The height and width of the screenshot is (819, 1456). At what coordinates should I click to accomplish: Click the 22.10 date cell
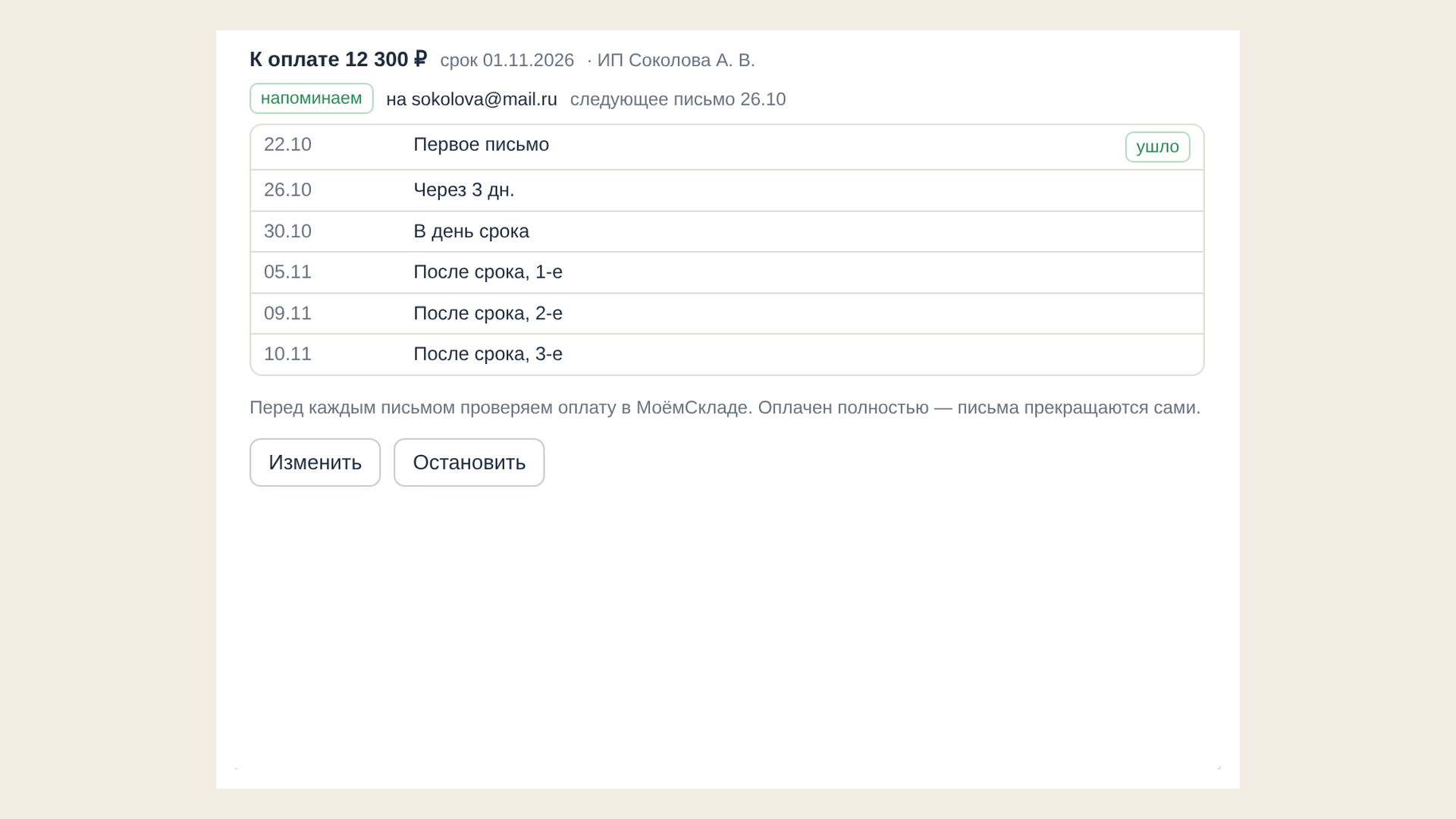tap(287, 144)
